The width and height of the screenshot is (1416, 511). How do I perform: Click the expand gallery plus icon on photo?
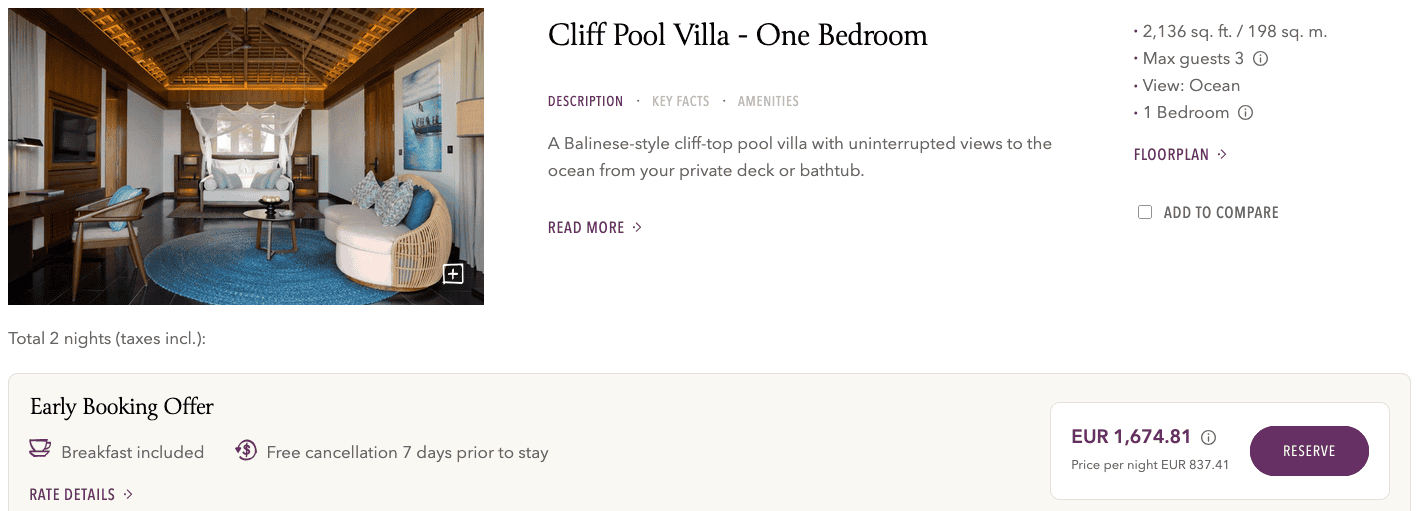point(453,274)
